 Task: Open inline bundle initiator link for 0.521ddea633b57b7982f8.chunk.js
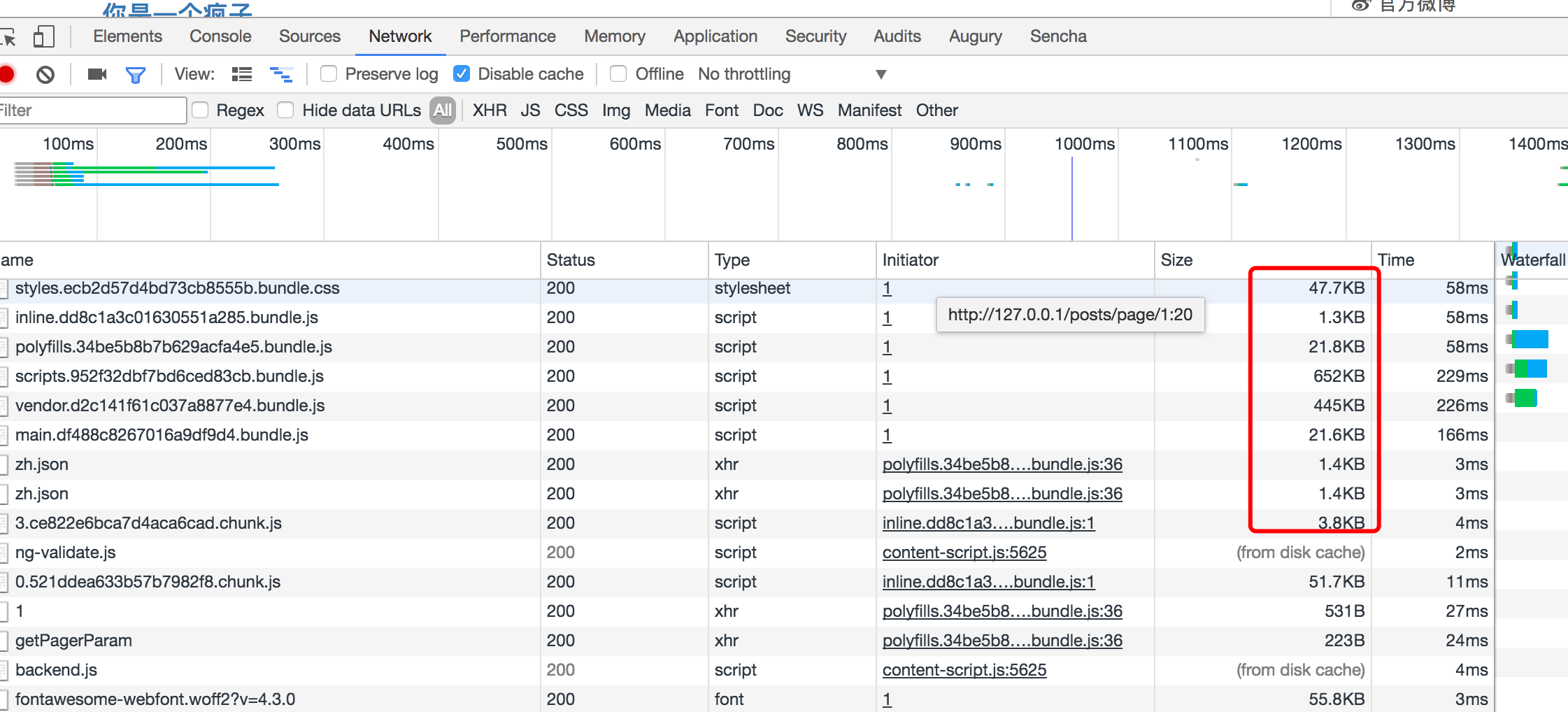pyautogui.click(x=989, y=582)
